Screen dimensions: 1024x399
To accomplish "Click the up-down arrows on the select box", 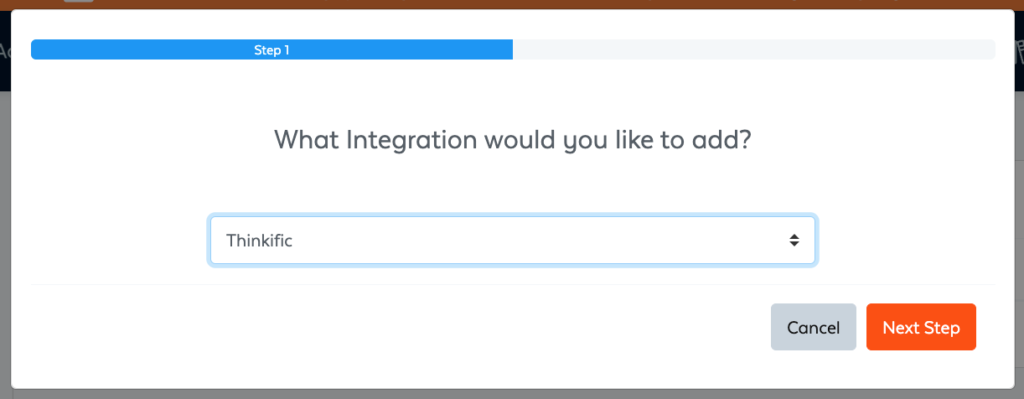I will click(793, 240).
